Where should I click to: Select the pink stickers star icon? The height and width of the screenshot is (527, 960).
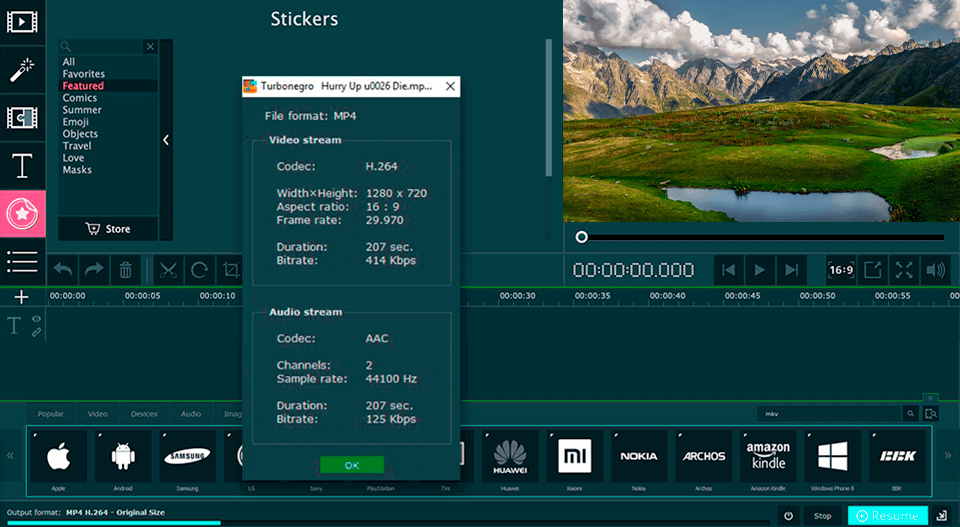[x=22, y=214]
